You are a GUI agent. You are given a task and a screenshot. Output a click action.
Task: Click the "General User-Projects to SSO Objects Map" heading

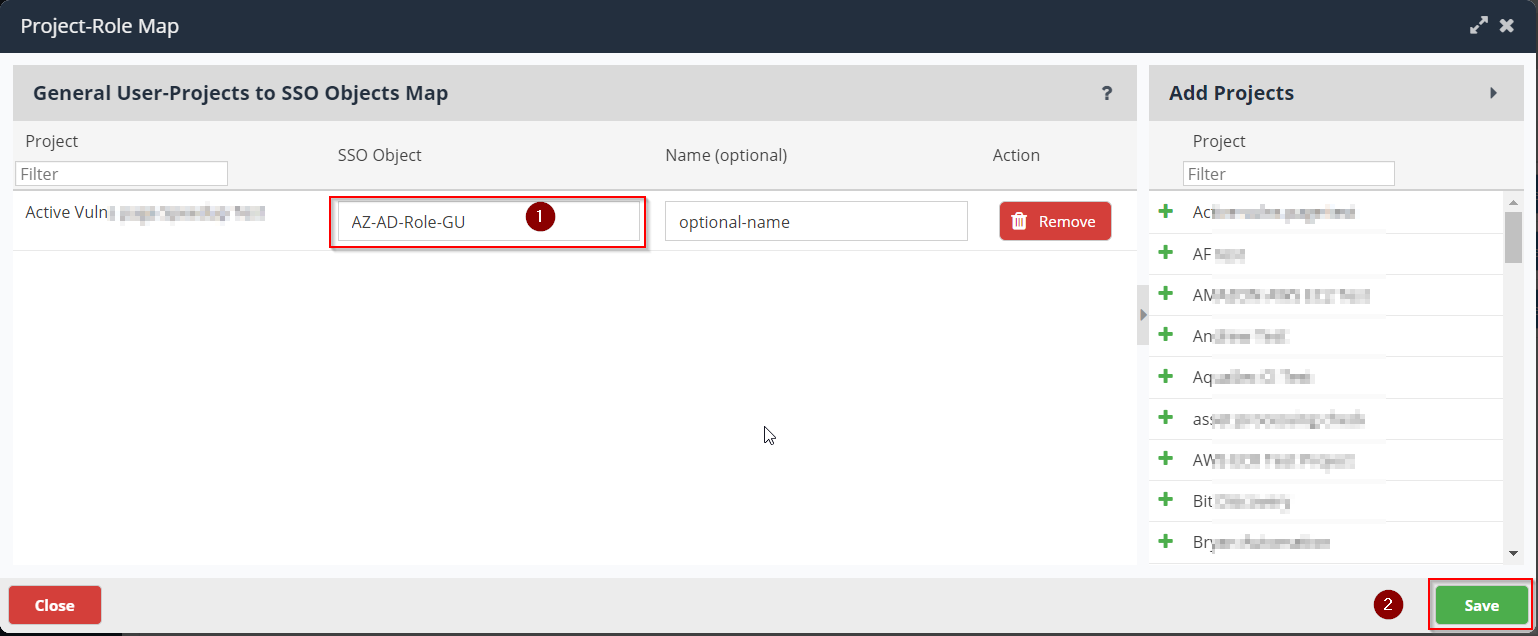240,93
